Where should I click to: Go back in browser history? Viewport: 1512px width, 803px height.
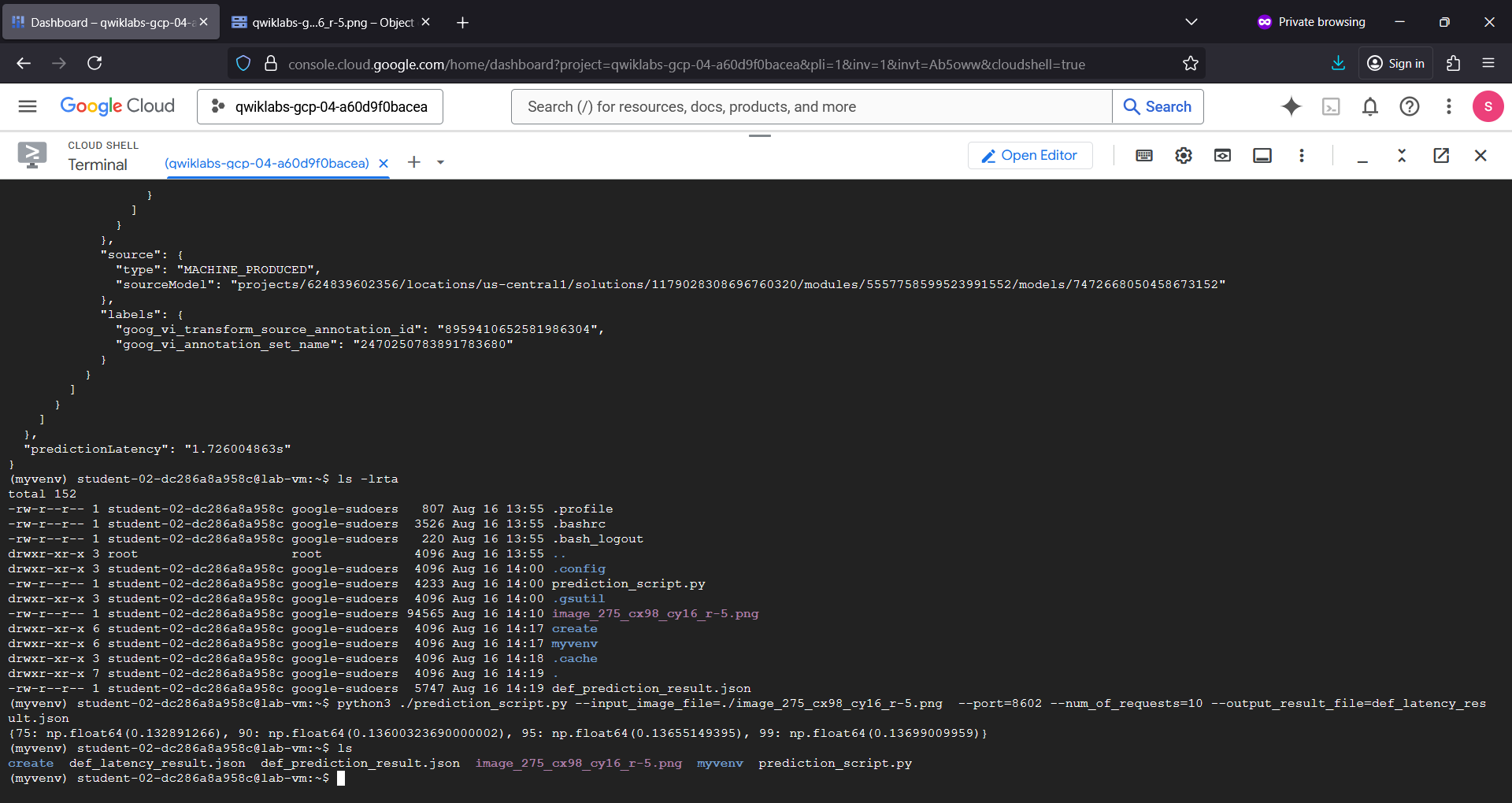24,63
